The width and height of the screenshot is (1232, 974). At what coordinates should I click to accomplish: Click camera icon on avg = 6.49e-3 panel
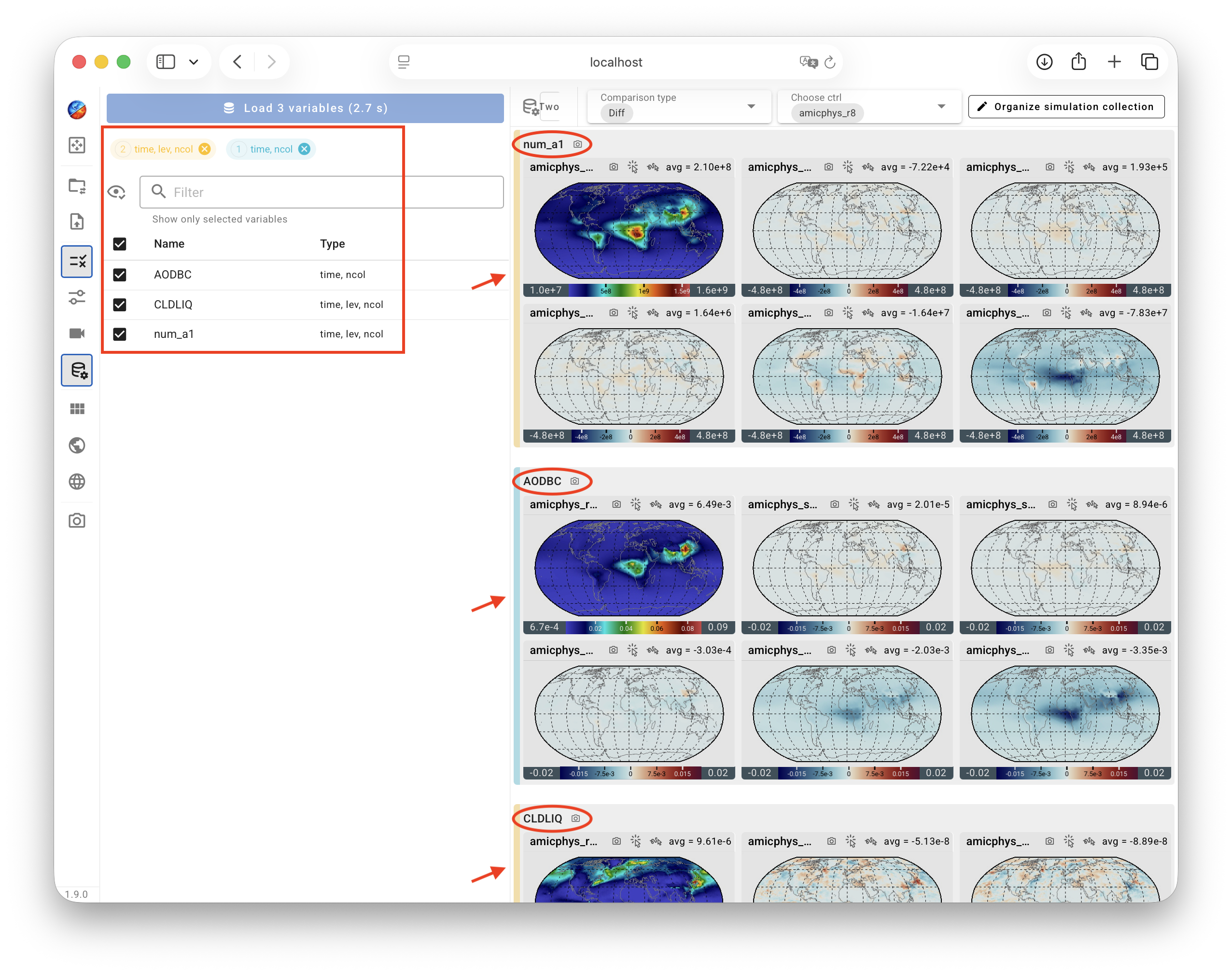pos(616,504)
